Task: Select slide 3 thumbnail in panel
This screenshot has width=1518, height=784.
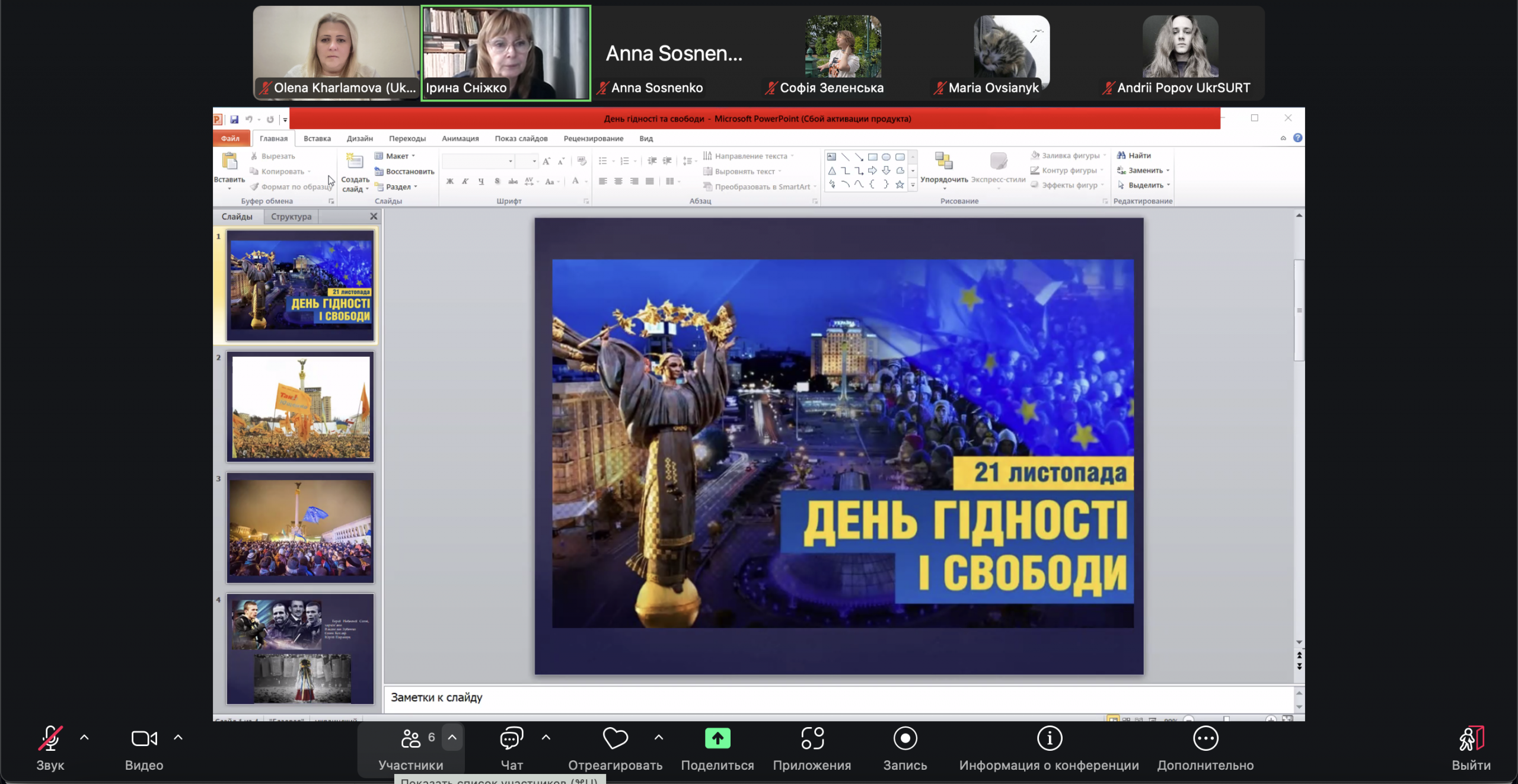Action: (300, 527)
